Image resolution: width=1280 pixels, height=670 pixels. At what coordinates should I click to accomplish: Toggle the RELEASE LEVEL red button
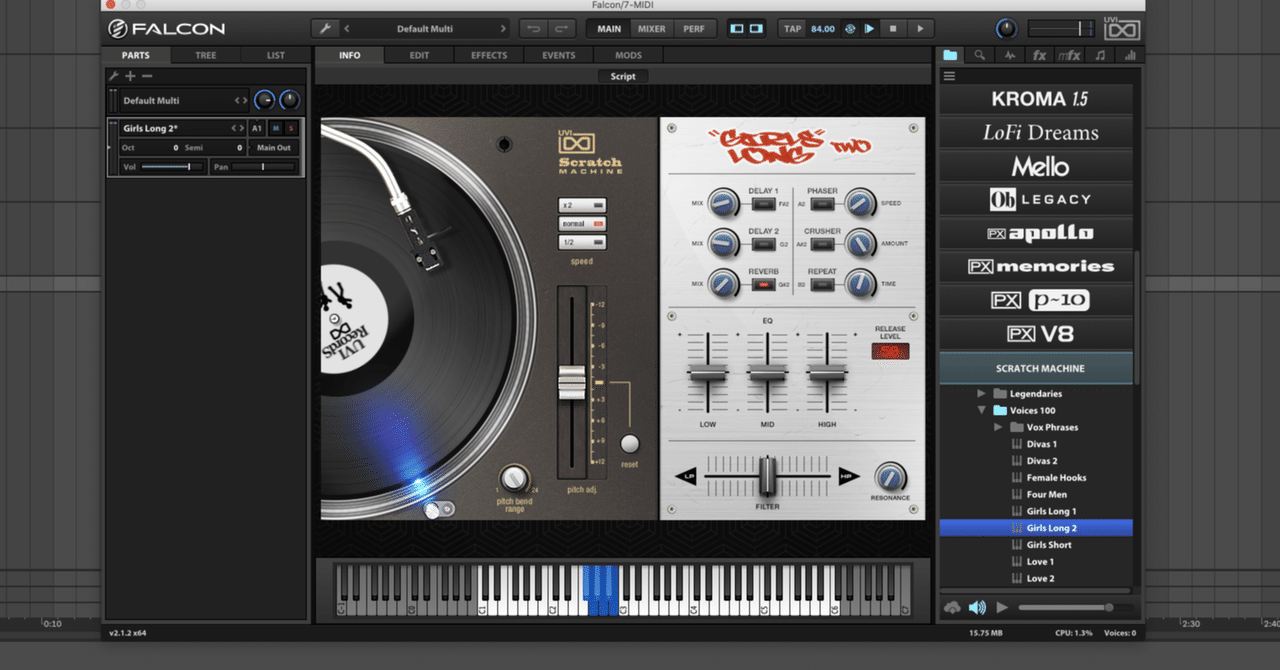[x=889, y=350]
